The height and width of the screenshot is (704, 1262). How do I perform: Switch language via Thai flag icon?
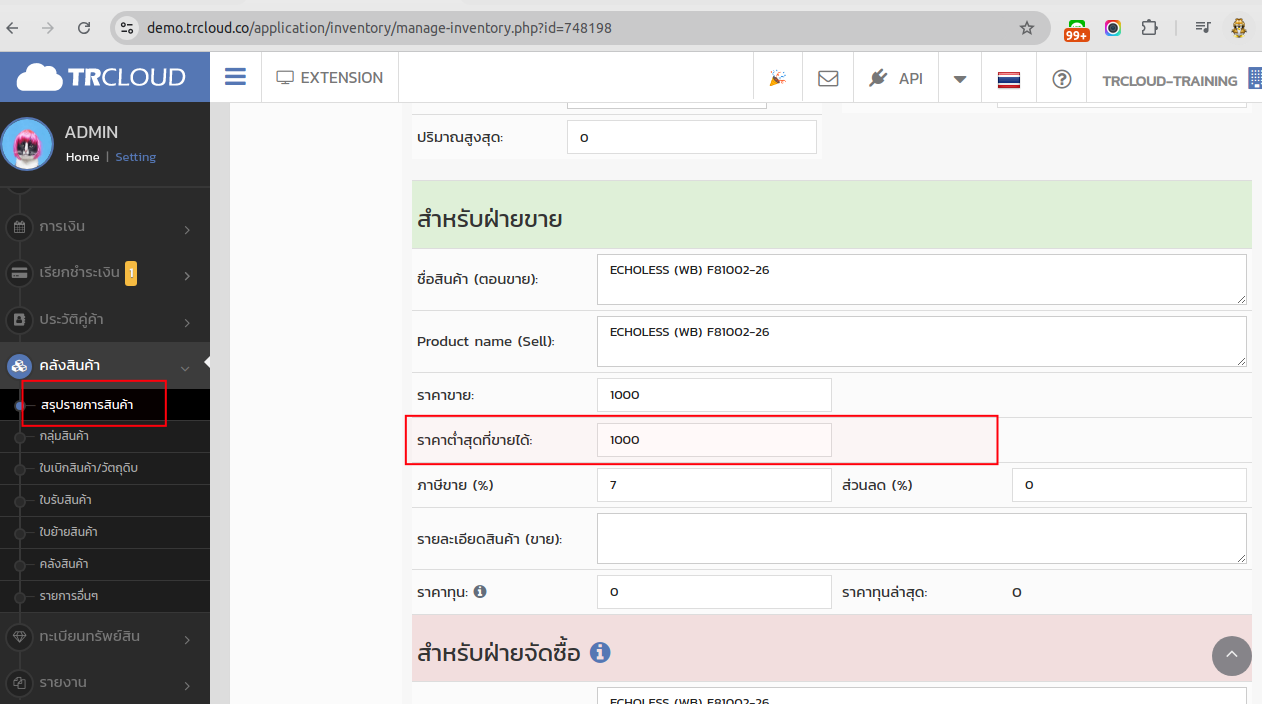1009,79
